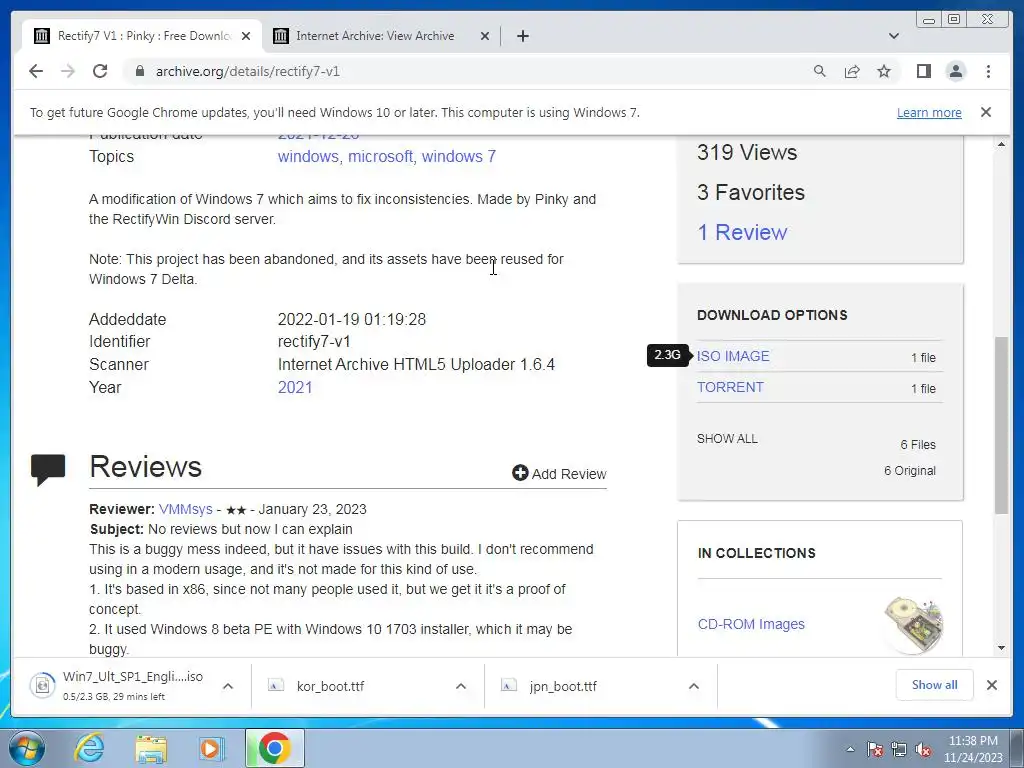Open the CD-ROM Images collection link

pos(751,624)
